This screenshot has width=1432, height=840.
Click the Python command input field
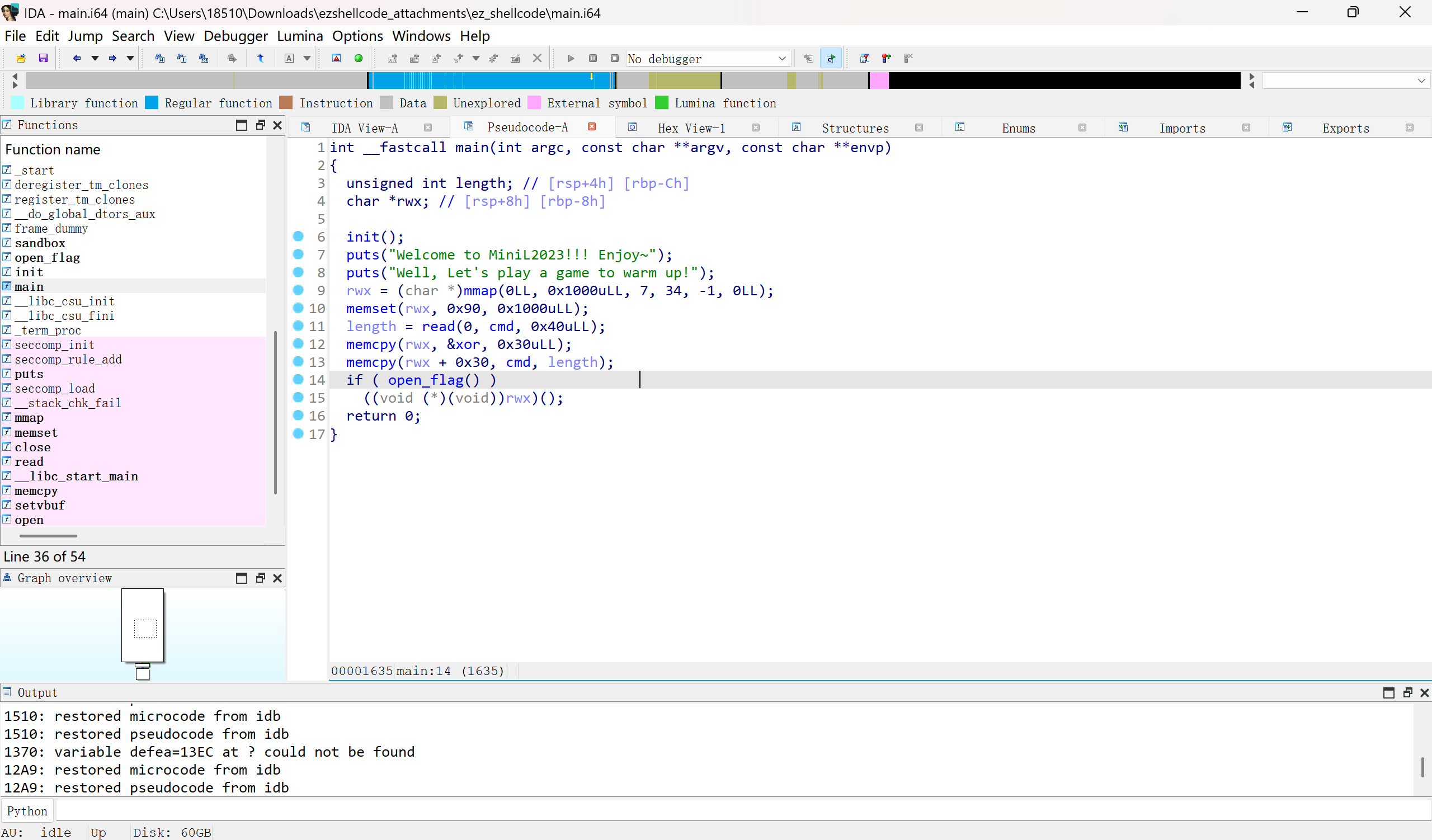click(x=743, y=811)
